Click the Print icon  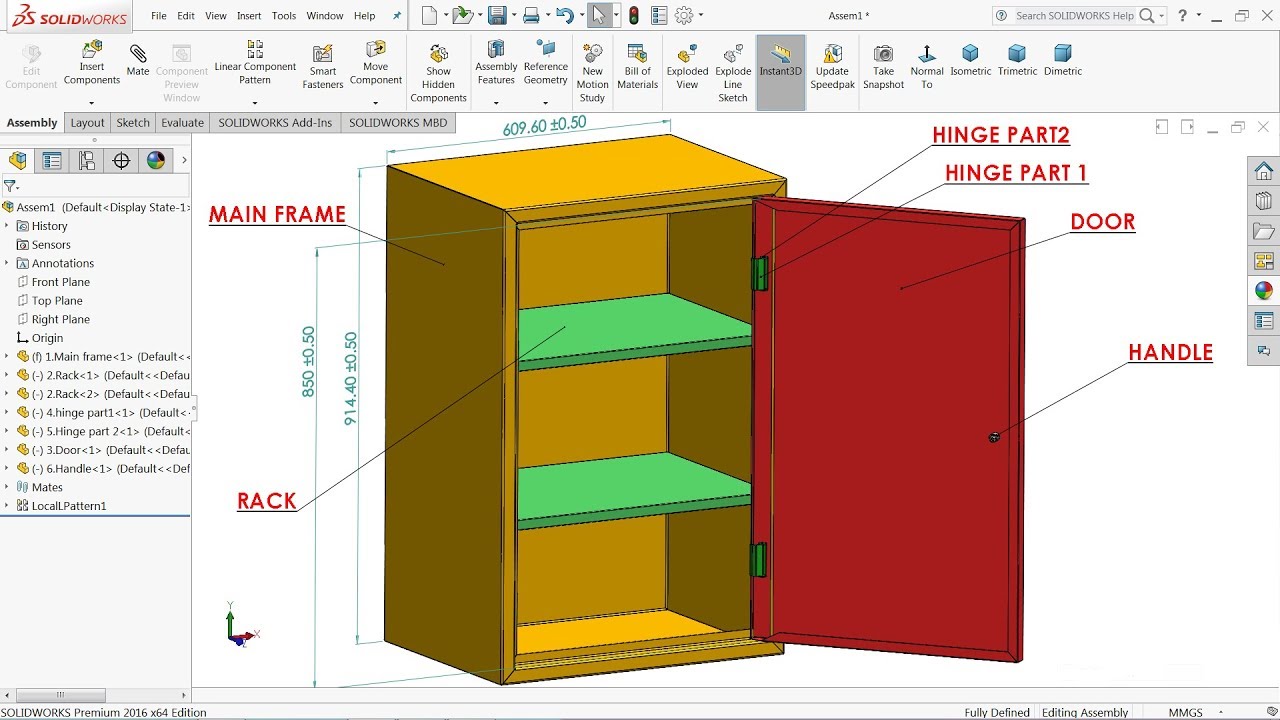[531, 15]
